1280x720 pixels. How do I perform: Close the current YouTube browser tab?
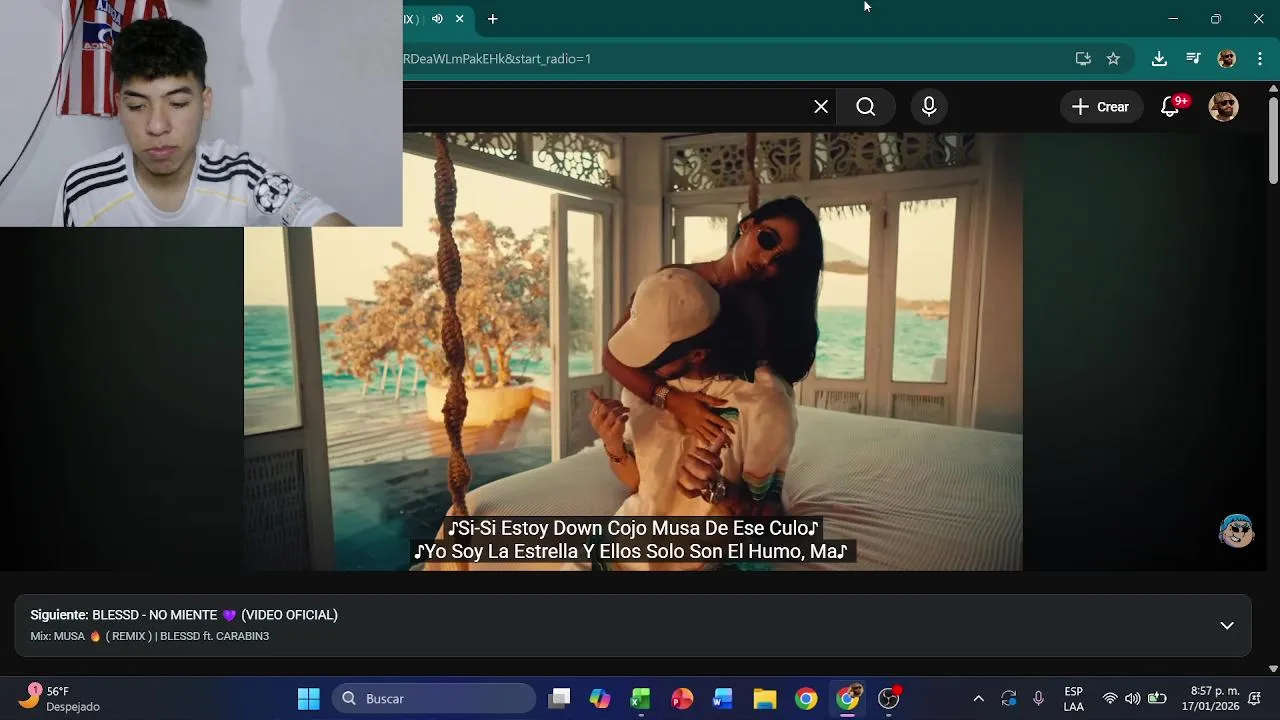(x=460, y=19)
